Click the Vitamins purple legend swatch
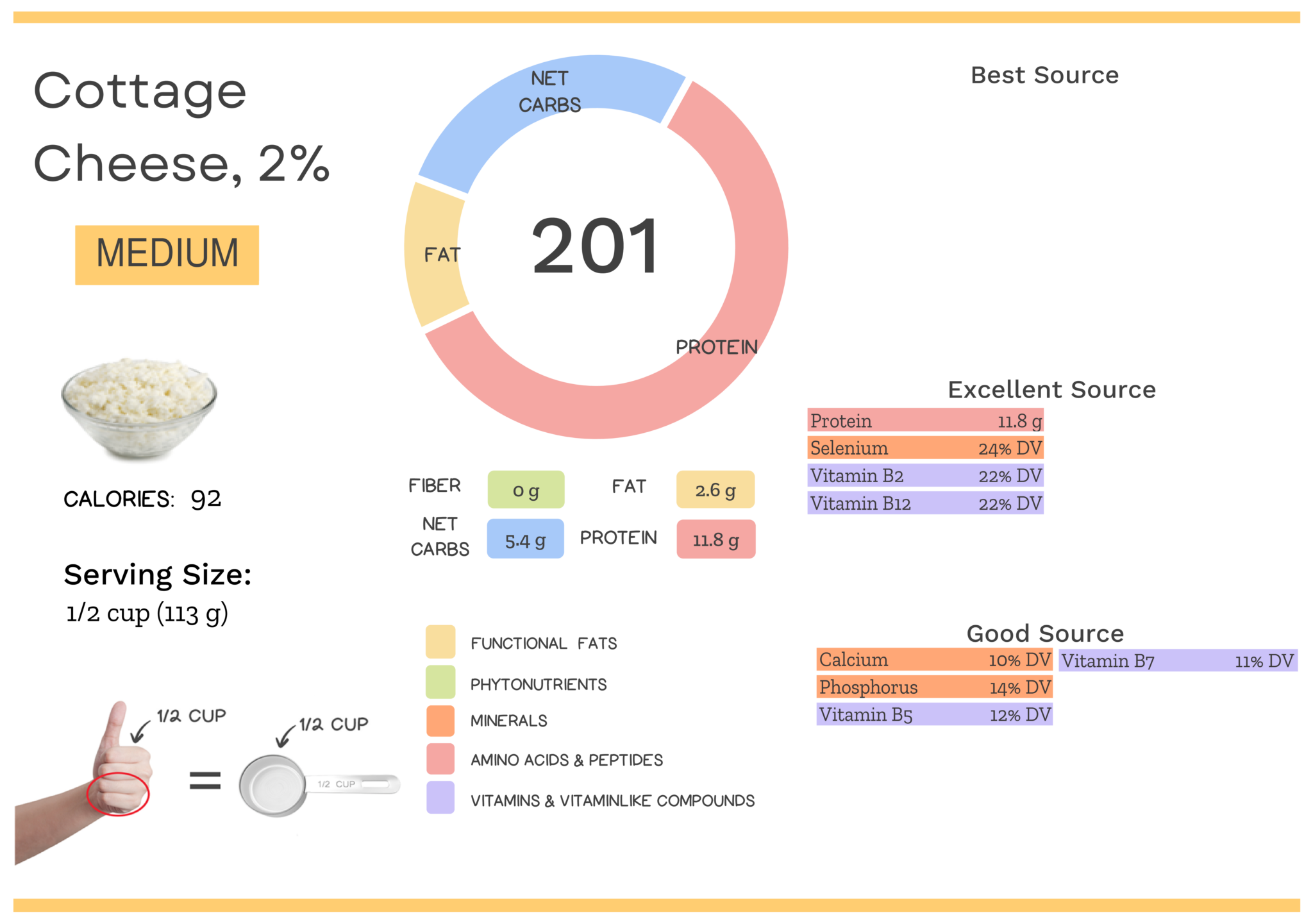The height and width of the screenshot is (924, 1313). click(440, 798)
